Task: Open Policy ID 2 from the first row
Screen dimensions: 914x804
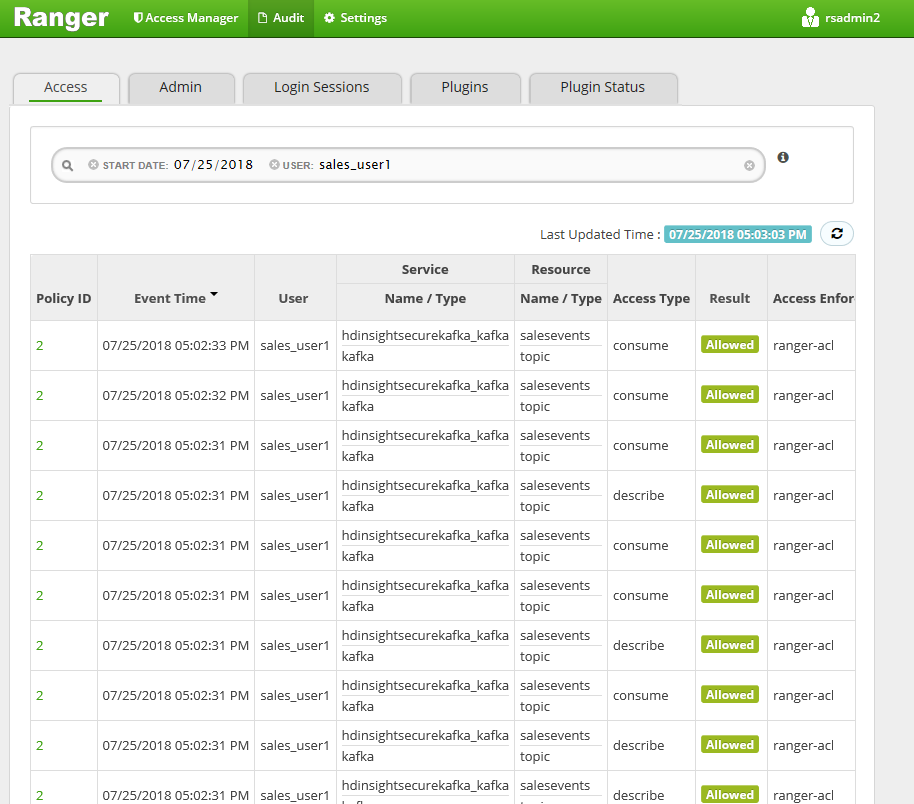Action: (38, 344)
